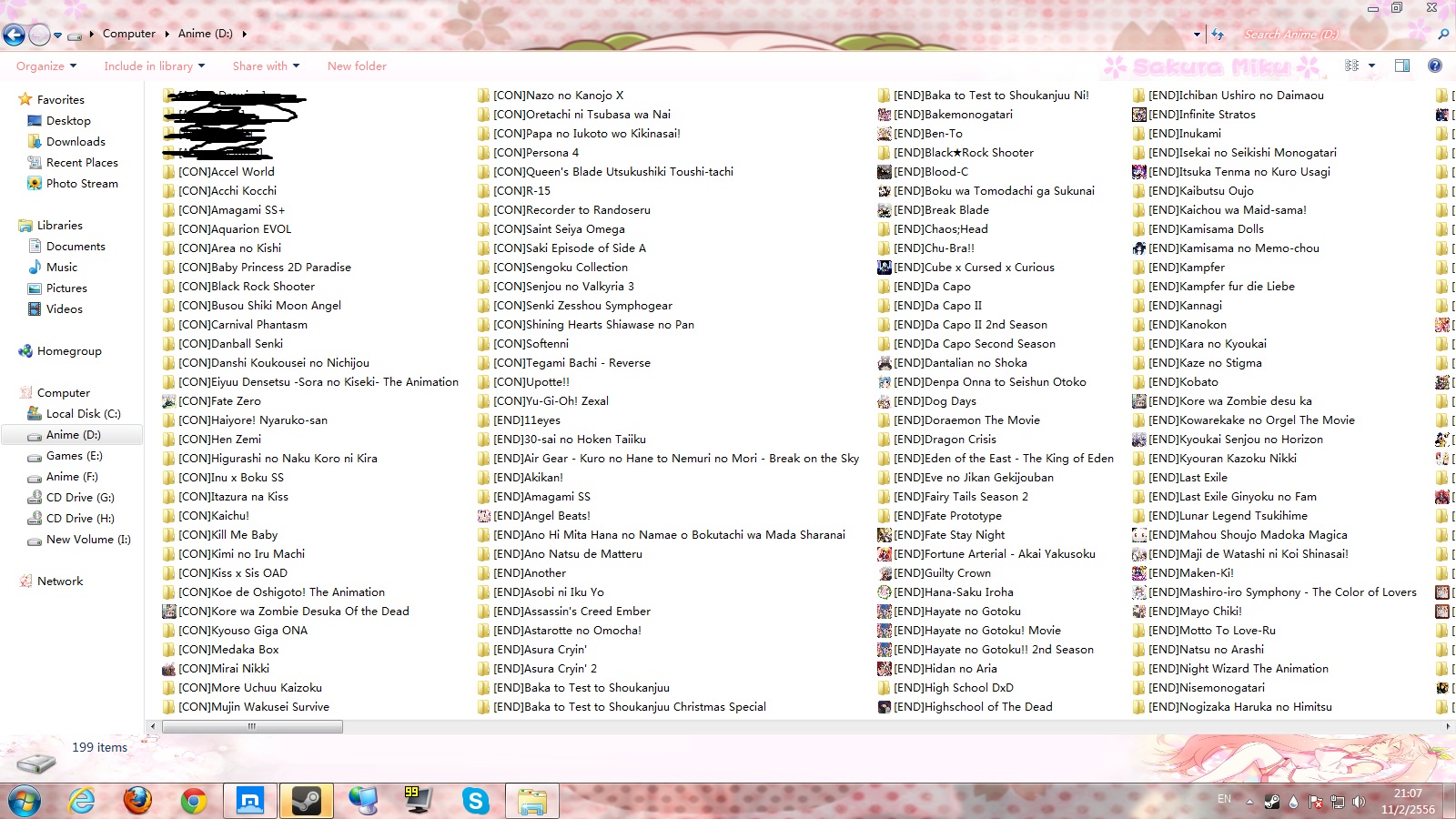Select Homegroup in the navigation pane
The image size is (1456, 819).
tap(69, 351)
